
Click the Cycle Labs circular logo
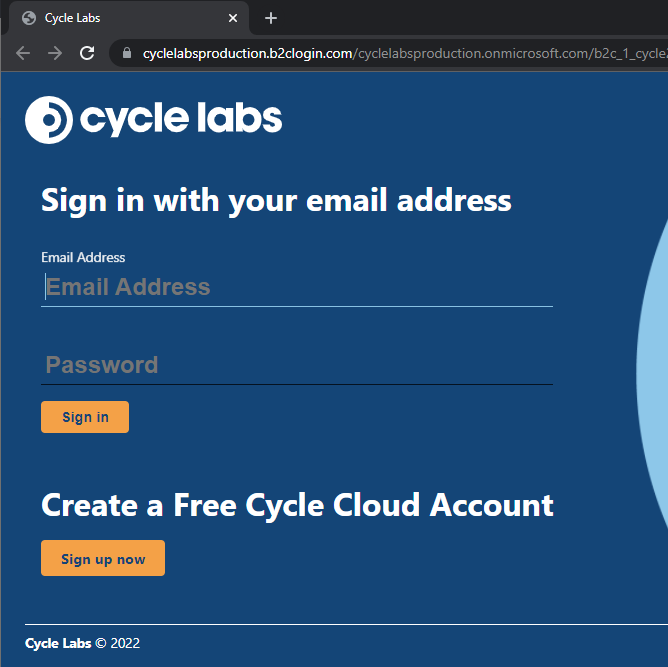(x=49, y=120)
